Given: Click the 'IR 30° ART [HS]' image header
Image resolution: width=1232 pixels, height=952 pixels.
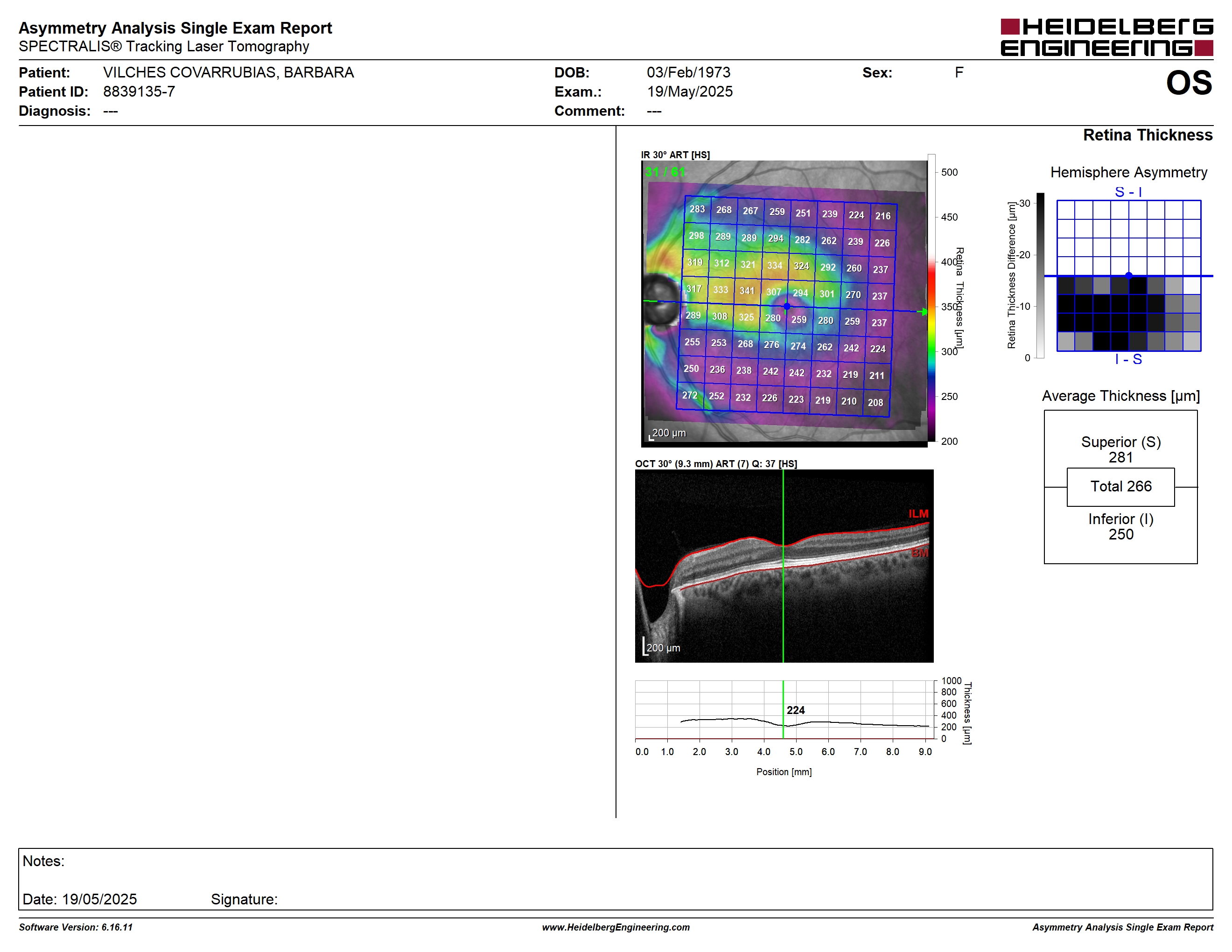Looking at the screenshot, I should click(x=675, y=154).
